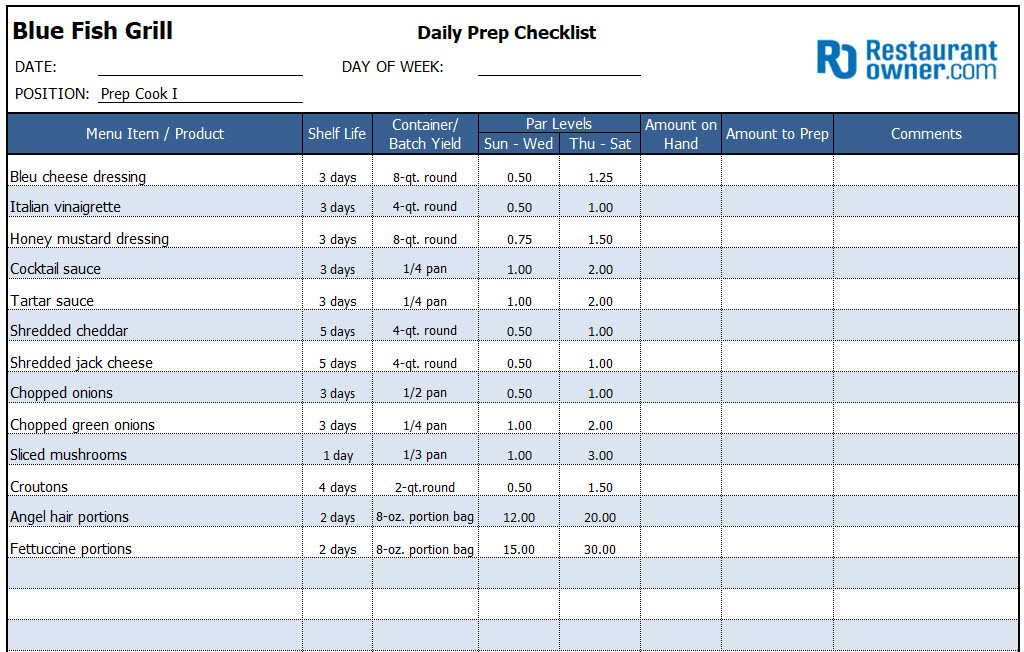Select Shredded cheddar shelf life 5 days
The width and height of the screenshot is (1024, 652).
click(x=338, y=326)
